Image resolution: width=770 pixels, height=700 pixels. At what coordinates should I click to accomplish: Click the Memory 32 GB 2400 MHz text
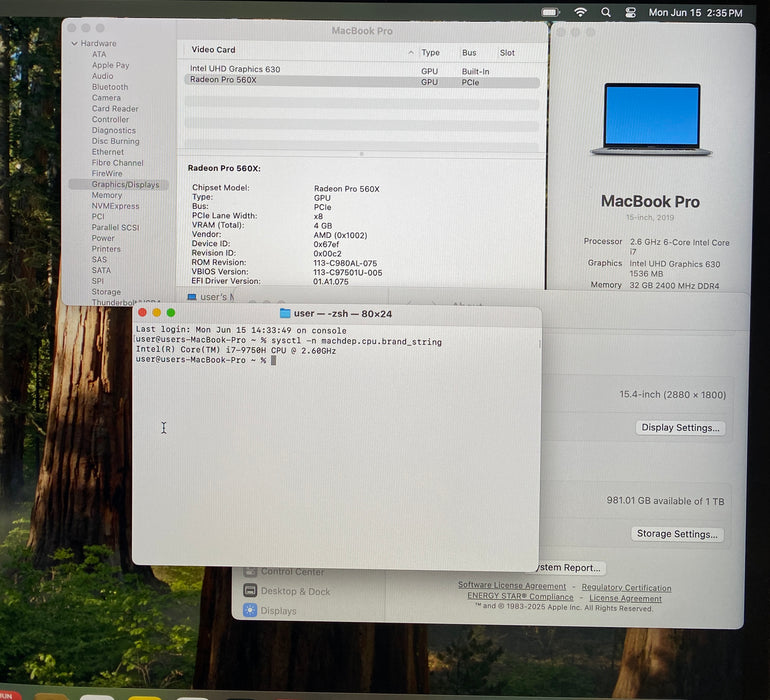tap(674, 285)
